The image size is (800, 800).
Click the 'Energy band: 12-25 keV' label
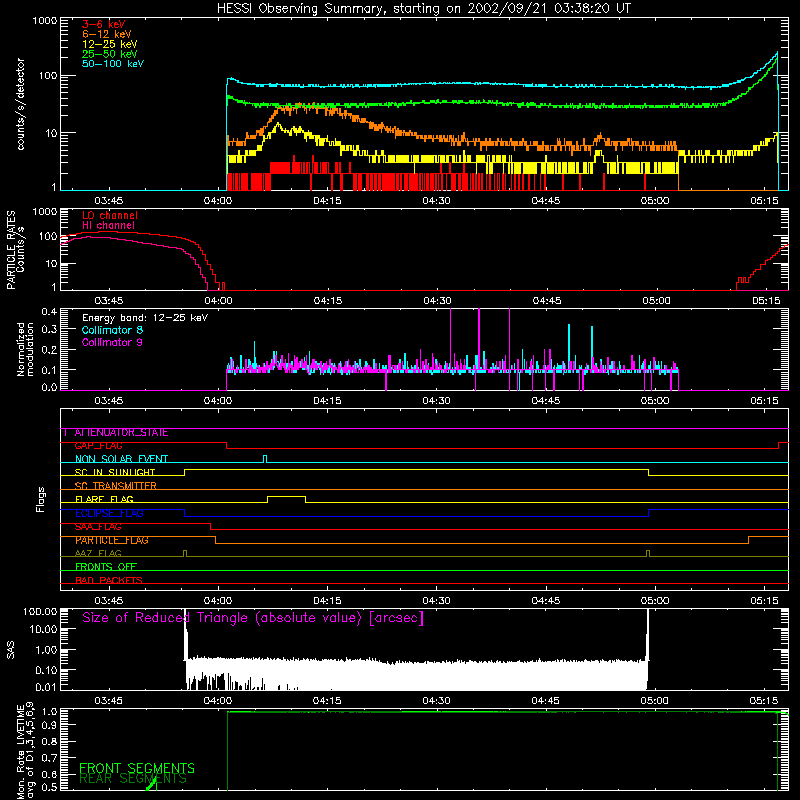(x=145, y=318)
